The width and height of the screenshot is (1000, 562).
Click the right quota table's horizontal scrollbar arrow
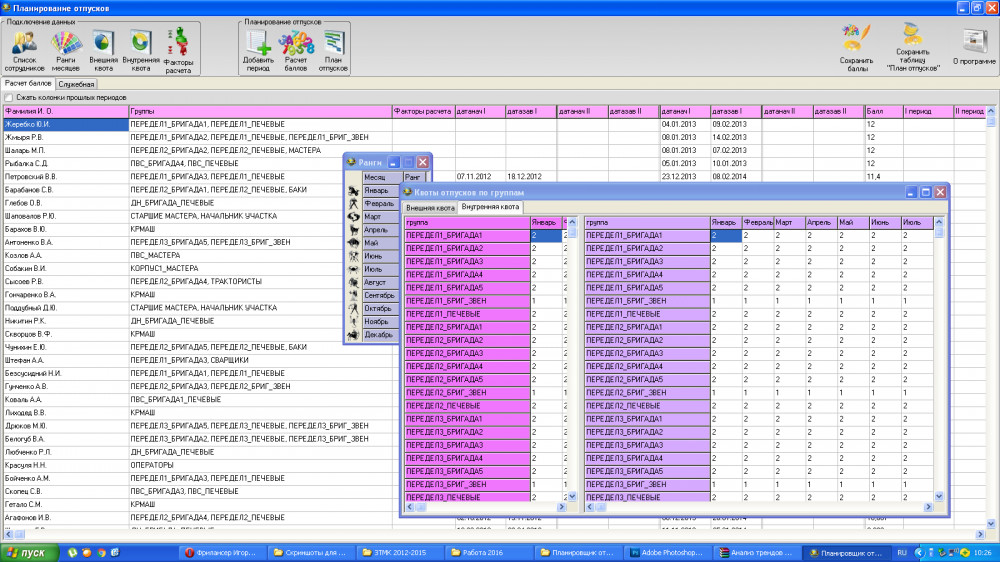(928, 507)
